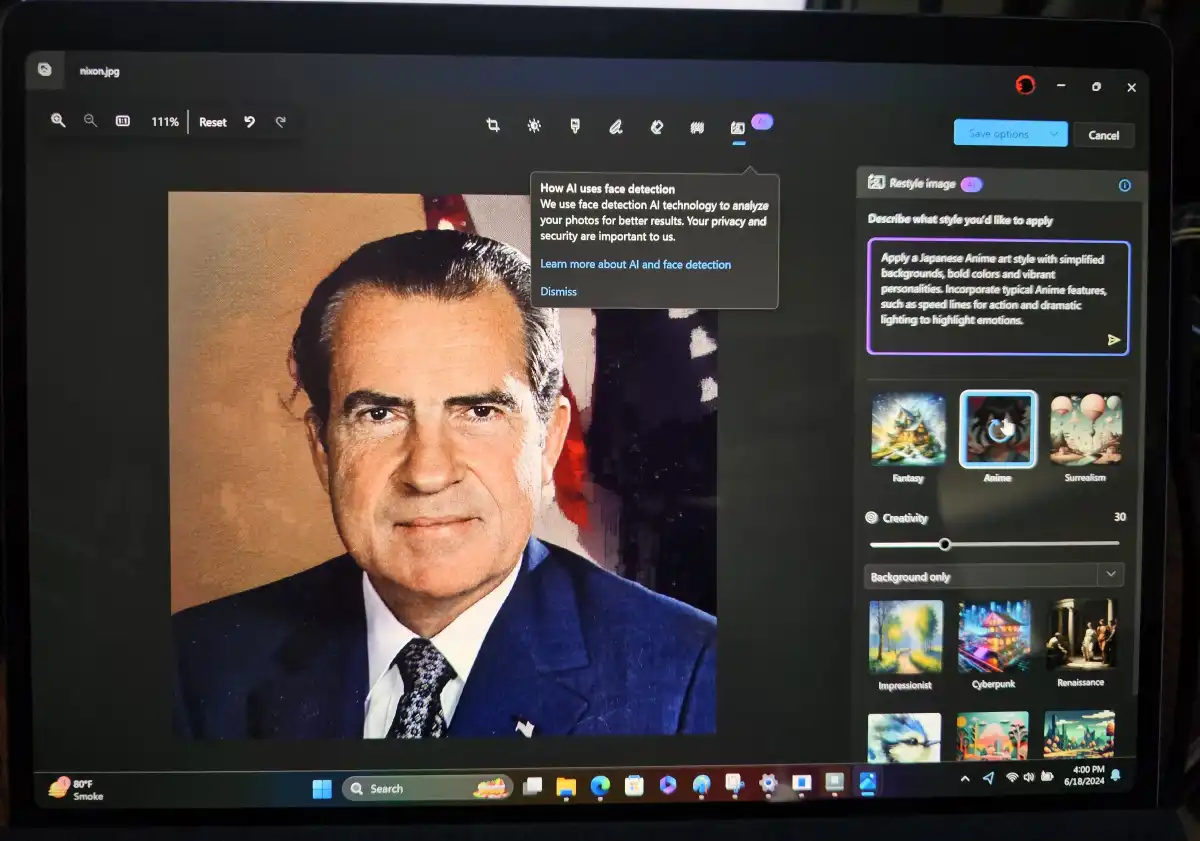Click the info icon in the Restyle image header
The height and width of the screenshot is (841, 1200).
click(1124, 185)
